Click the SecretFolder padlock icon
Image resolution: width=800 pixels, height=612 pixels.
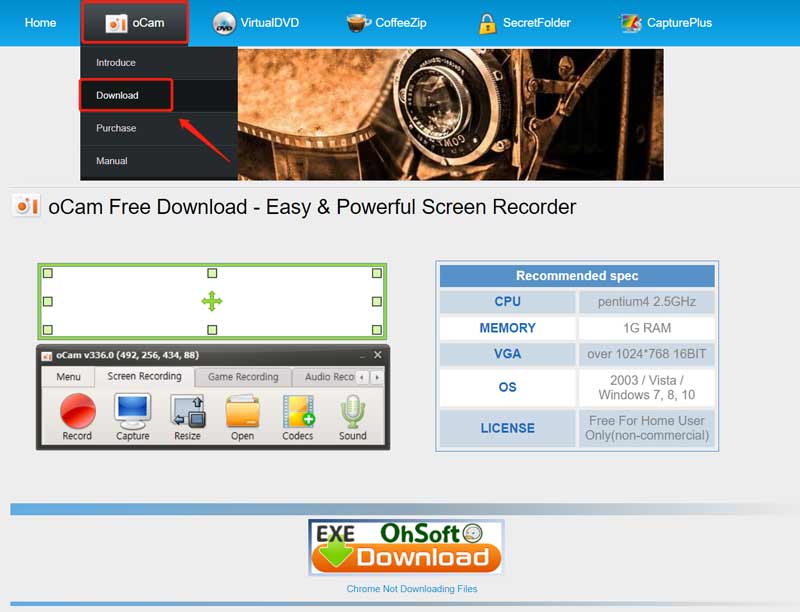(487, 23)
